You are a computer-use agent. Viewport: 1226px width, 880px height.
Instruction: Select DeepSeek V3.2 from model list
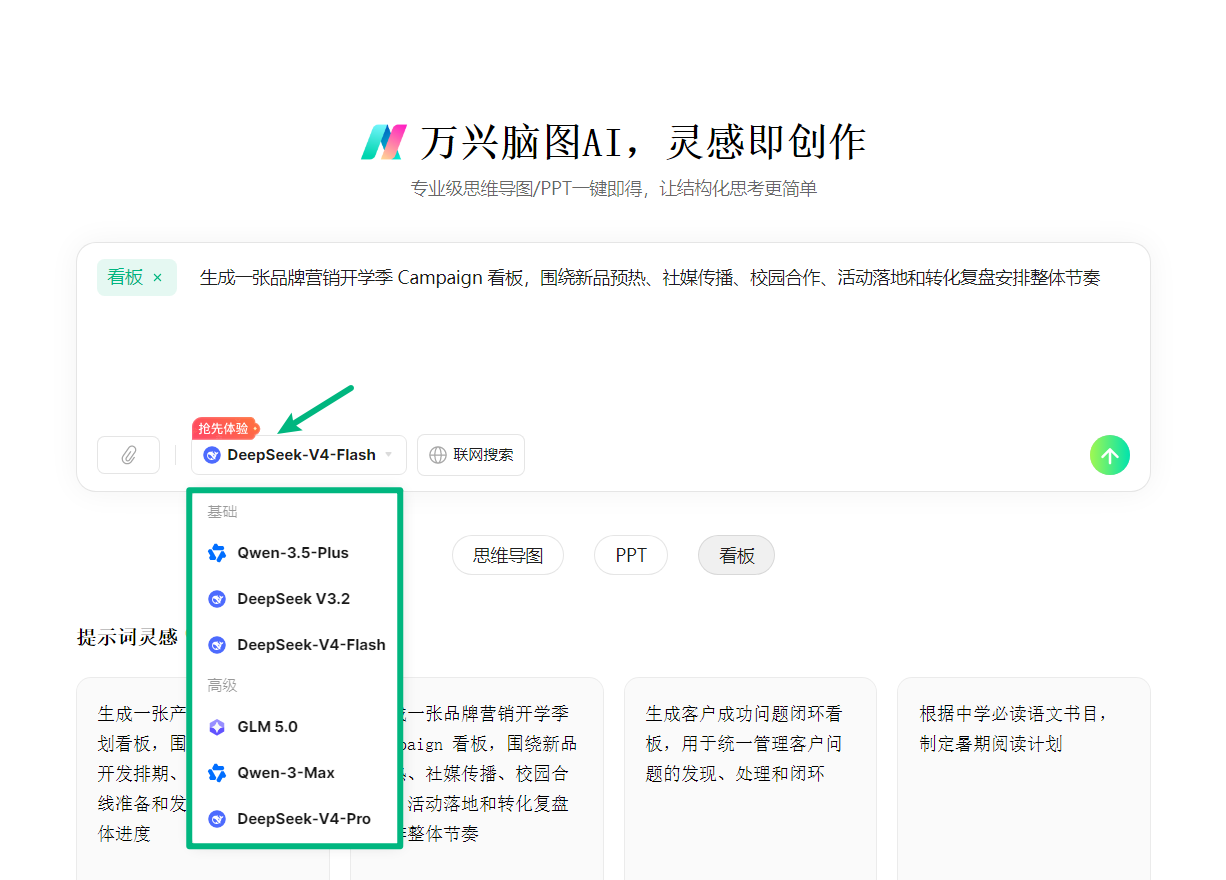pyautogui.click(x=294, y=599)
